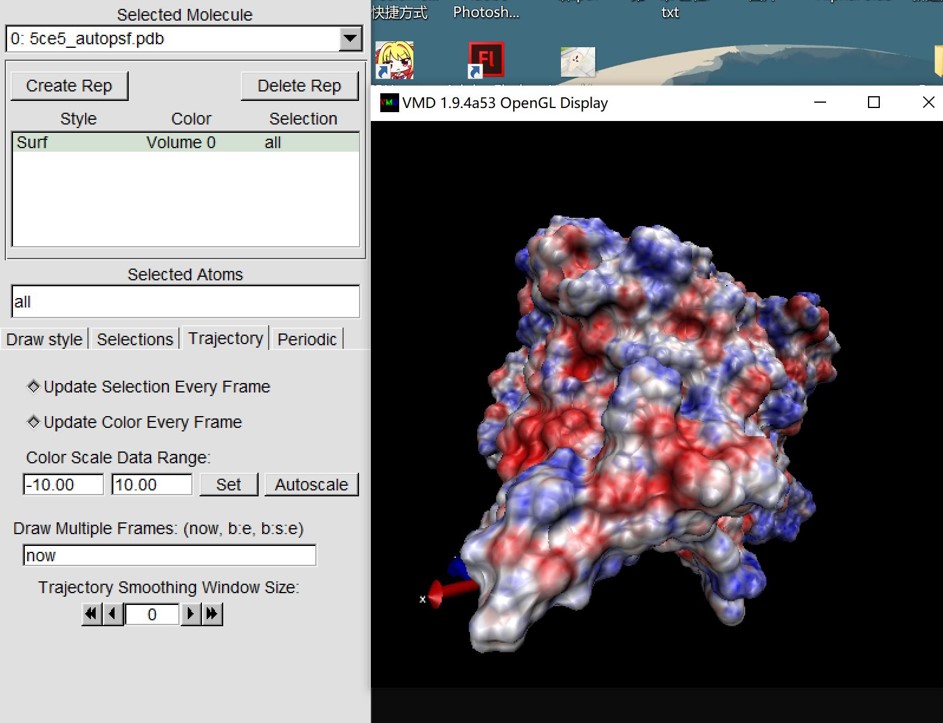
Task: Click the map image desktop icon
Action: tap(578, 62)
